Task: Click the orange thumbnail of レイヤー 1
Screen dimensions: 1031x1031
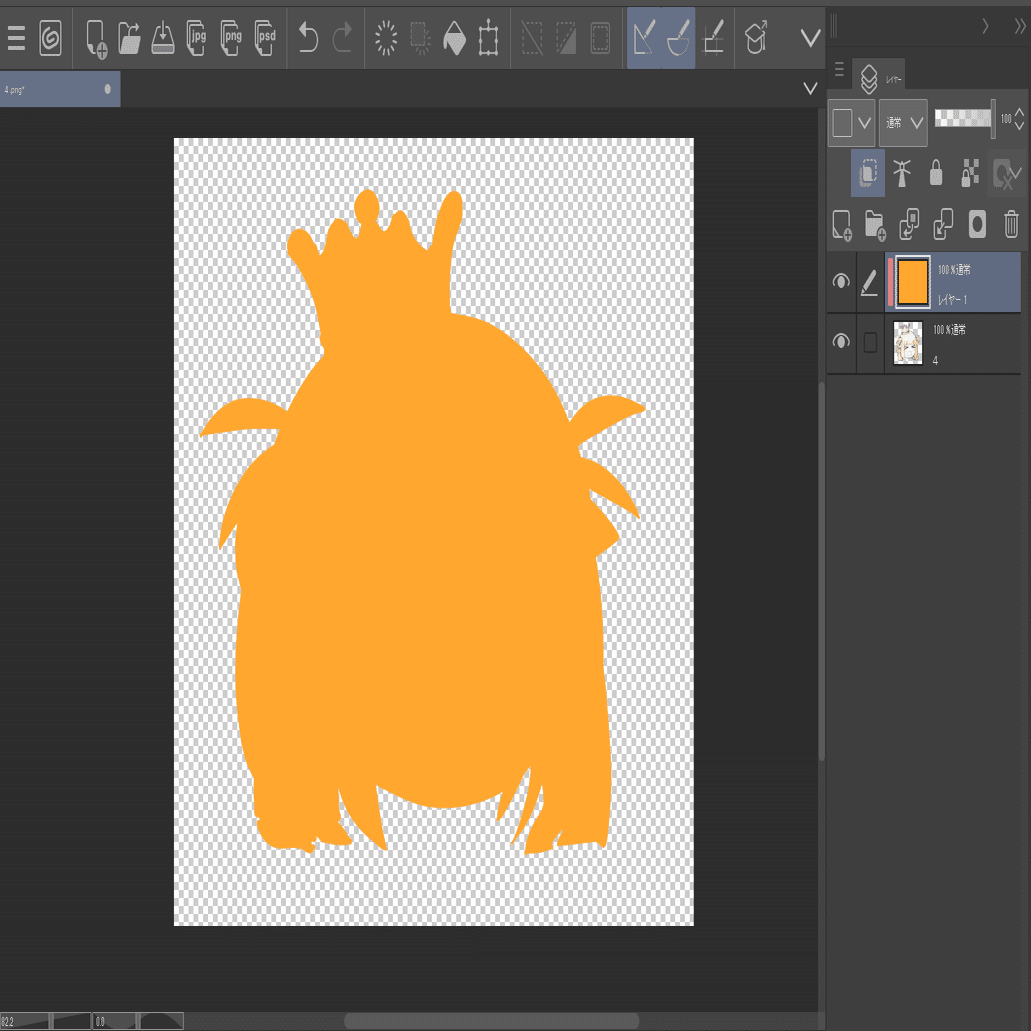Action: coord(913,281)
